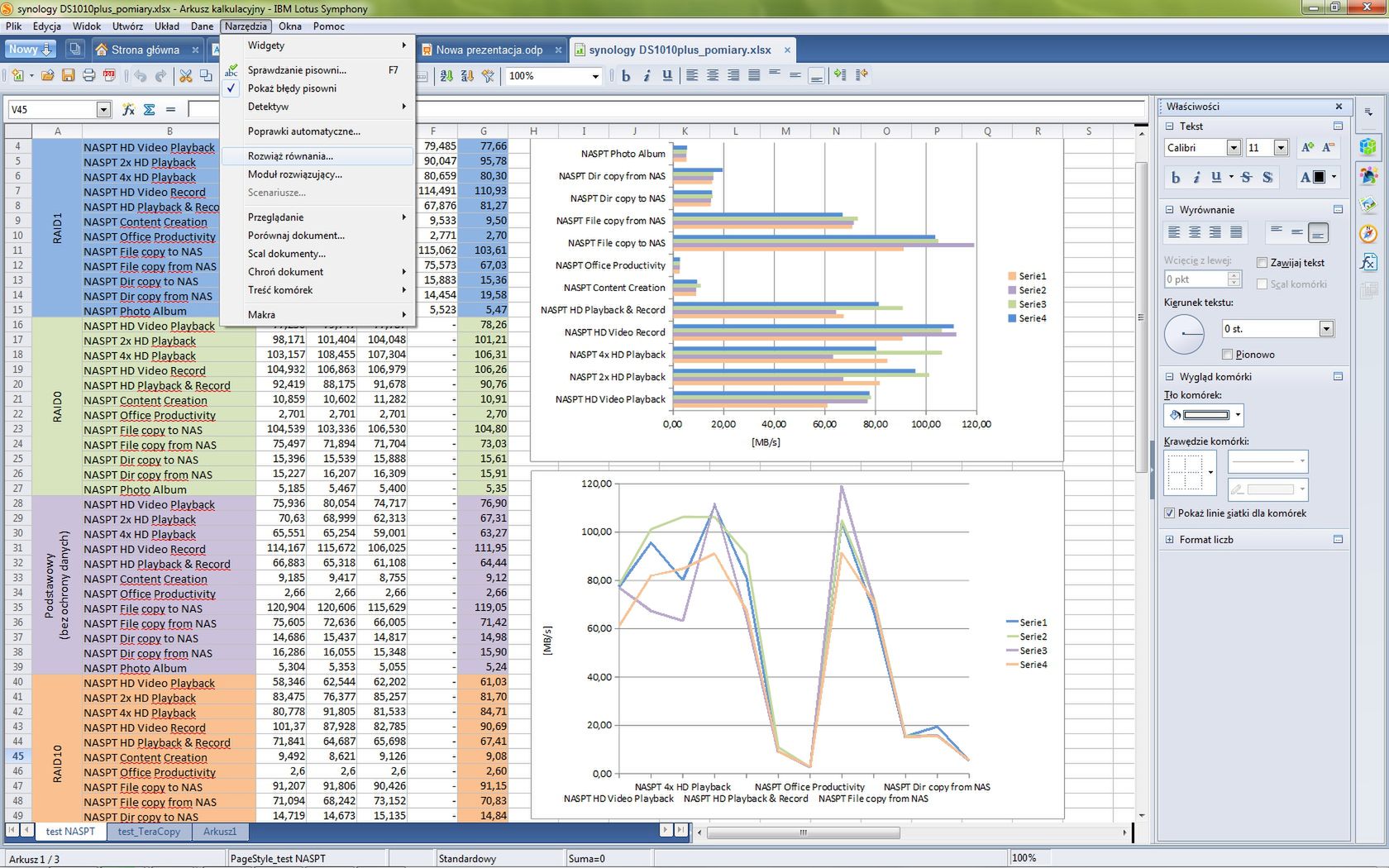Viewport: 1389px width, 868px height.
Task: Open the Makra submenu
Action: click(x=317, y=315)
